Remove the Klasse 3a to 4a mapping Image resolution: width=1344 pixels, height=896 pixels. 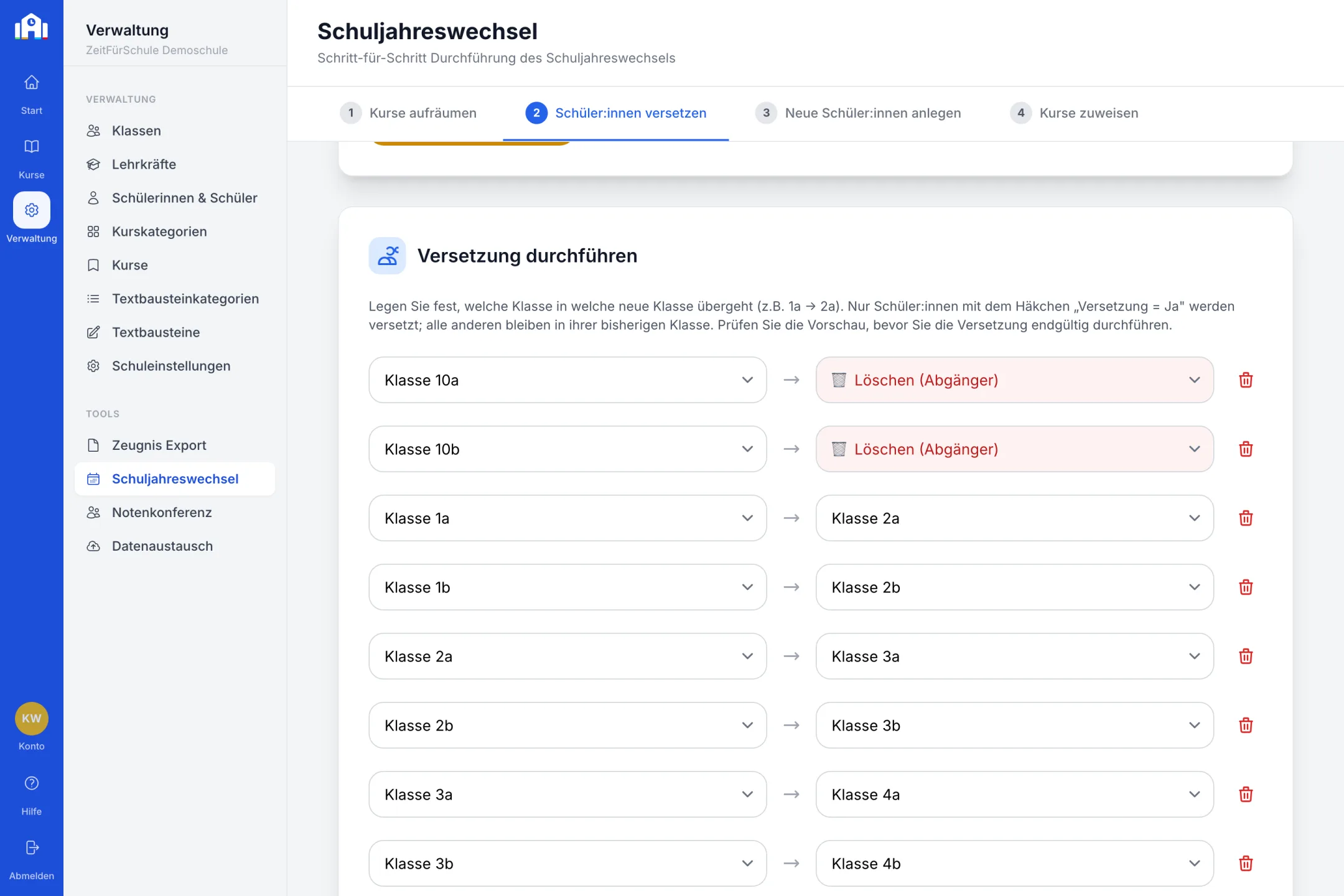tap(1246, 795)
